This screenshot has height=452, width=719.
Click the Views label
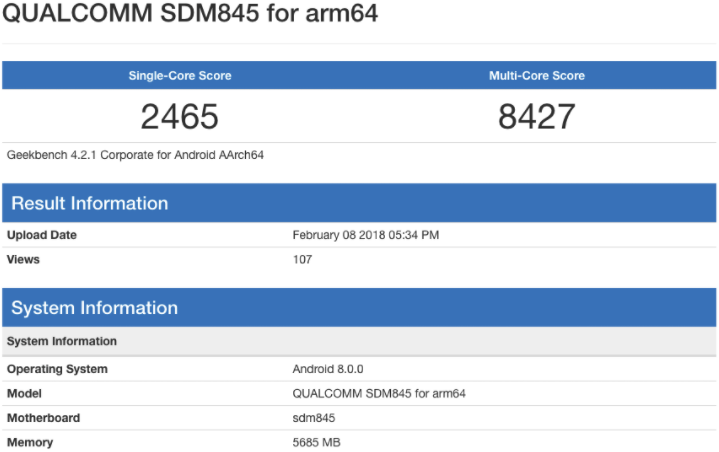[23, 259]
